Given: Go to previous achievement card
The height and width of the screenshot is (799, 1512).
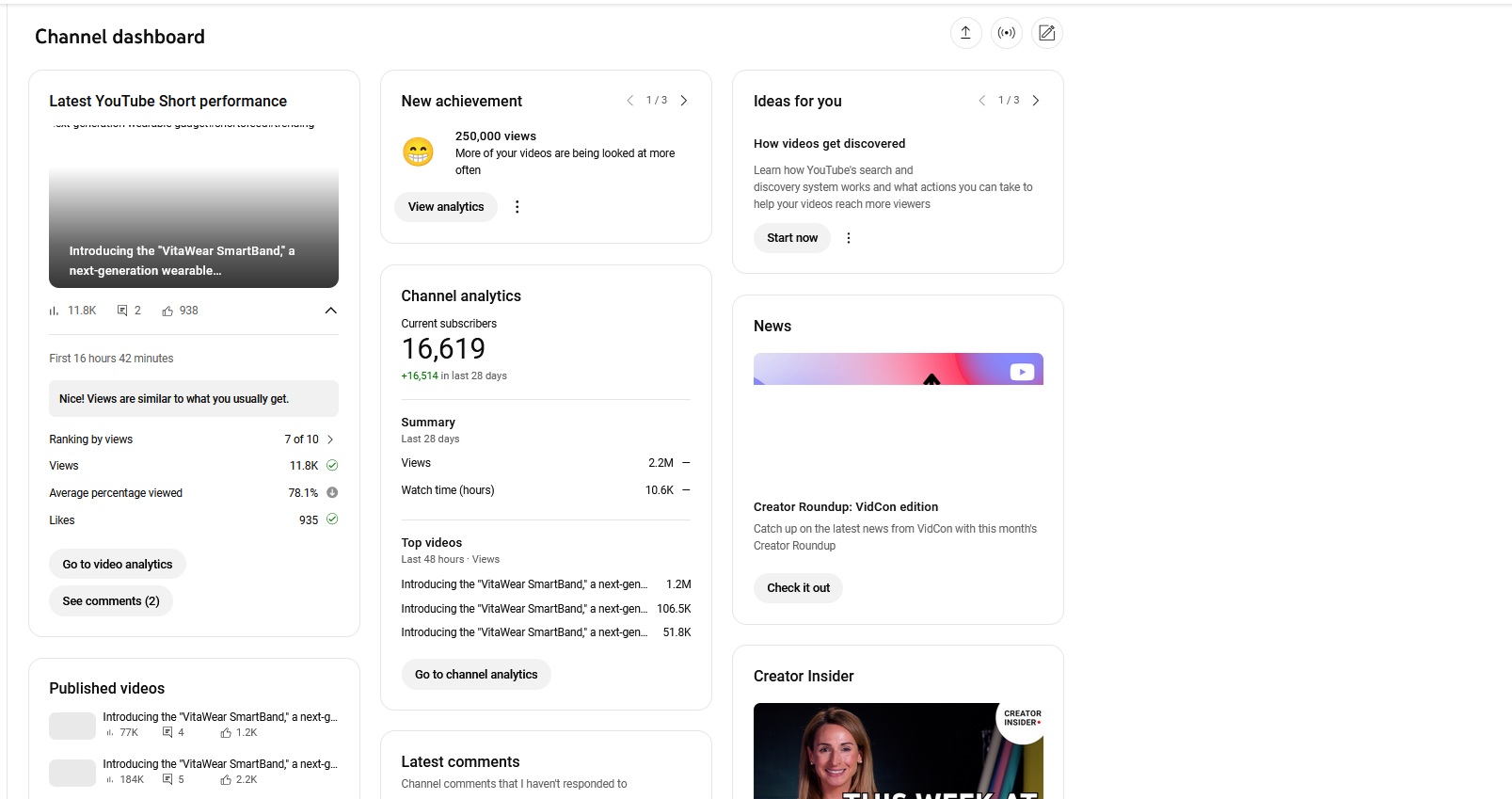Looking at the screenshot, I should coord(630,101).
